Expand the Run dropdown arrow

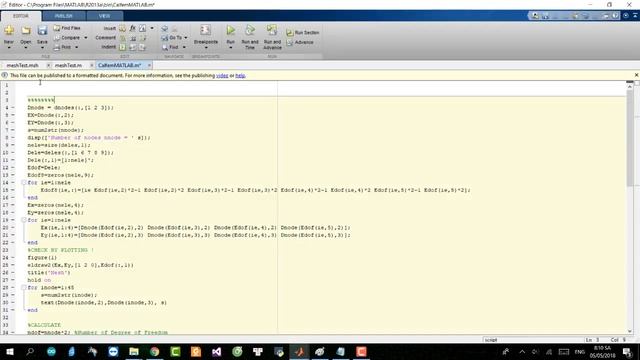231,48
